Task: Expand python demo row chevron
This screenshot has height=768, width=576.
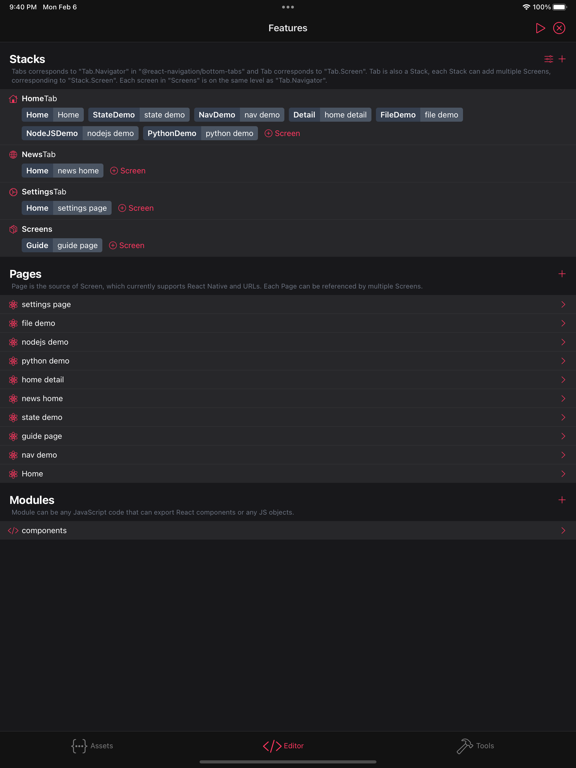Action: coord(563,361)
